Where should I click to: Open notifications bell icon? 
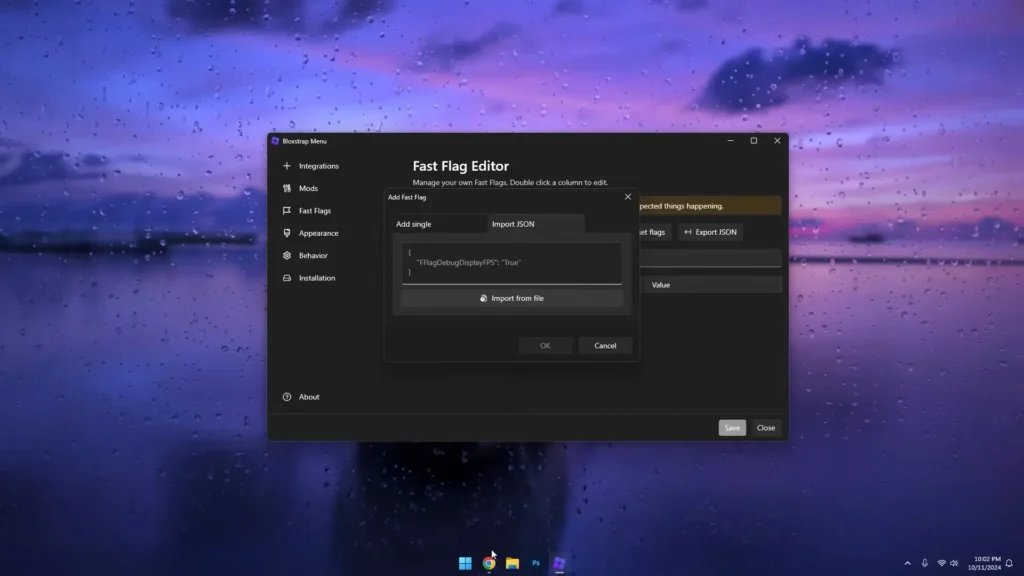(1009, 563)
